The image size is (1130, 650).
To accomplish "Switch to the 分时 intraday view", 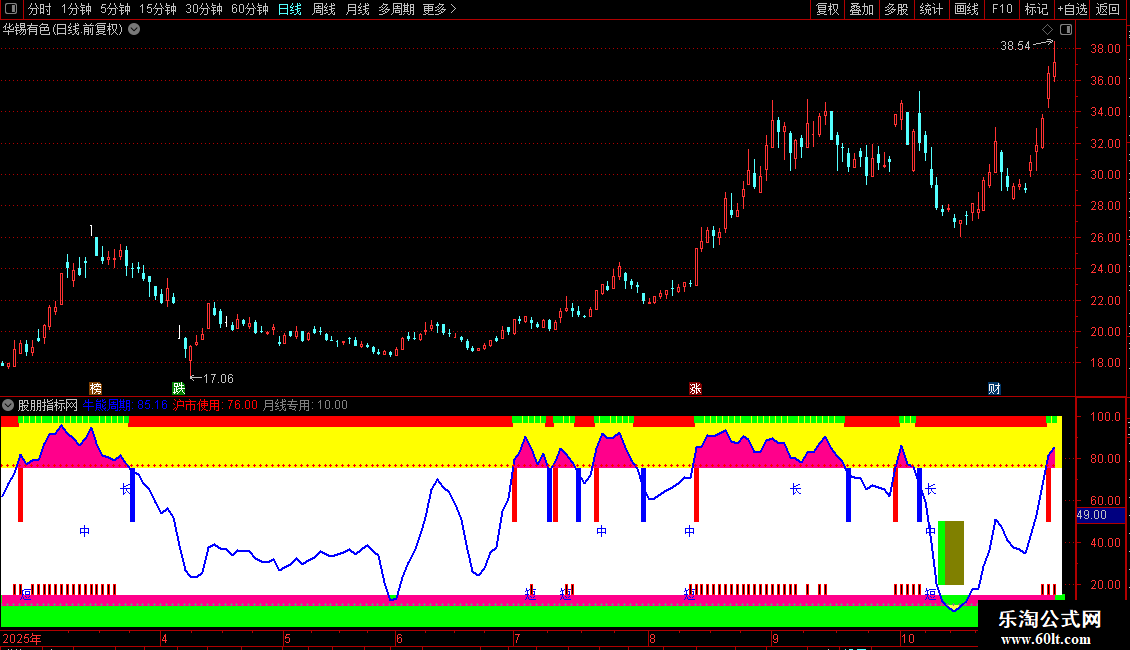I will tap(40, 9).
